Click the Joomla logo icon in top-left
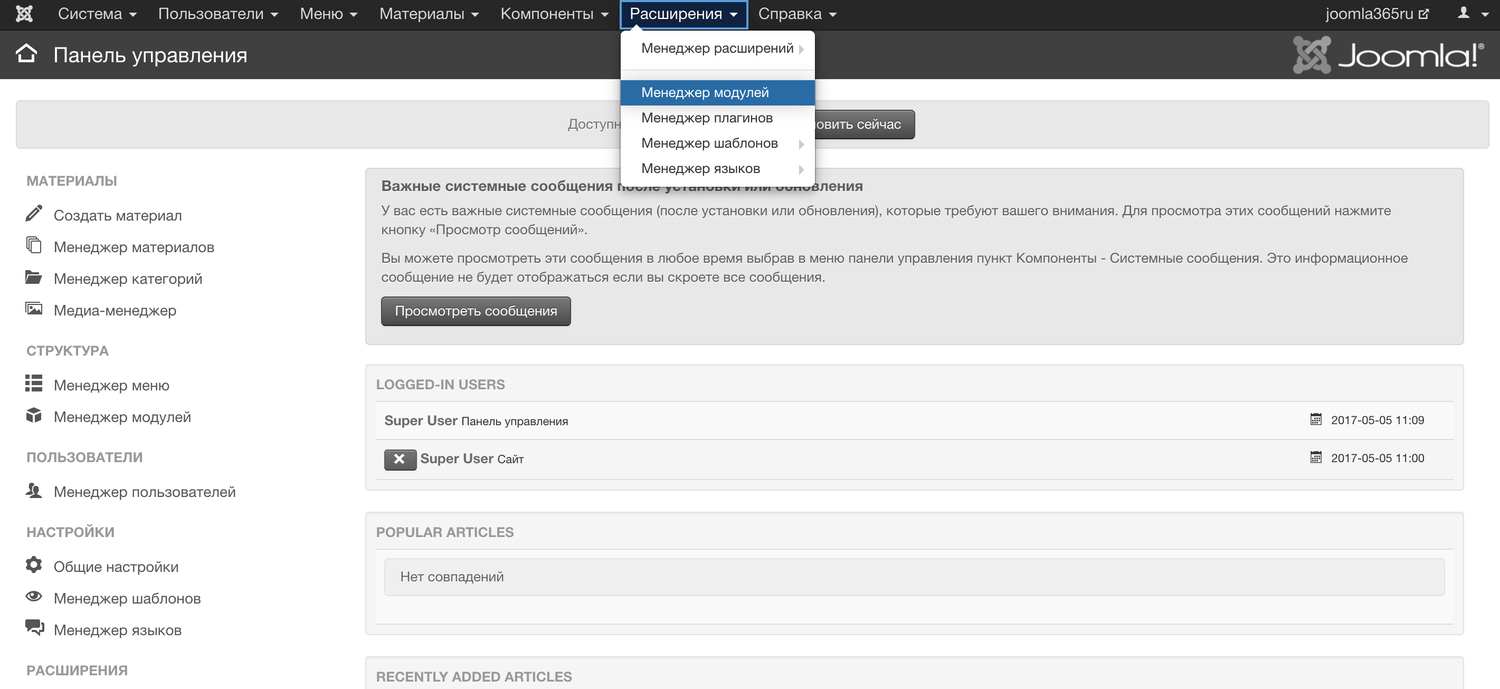Viewport: 1500px width, 689px height. 24,14
